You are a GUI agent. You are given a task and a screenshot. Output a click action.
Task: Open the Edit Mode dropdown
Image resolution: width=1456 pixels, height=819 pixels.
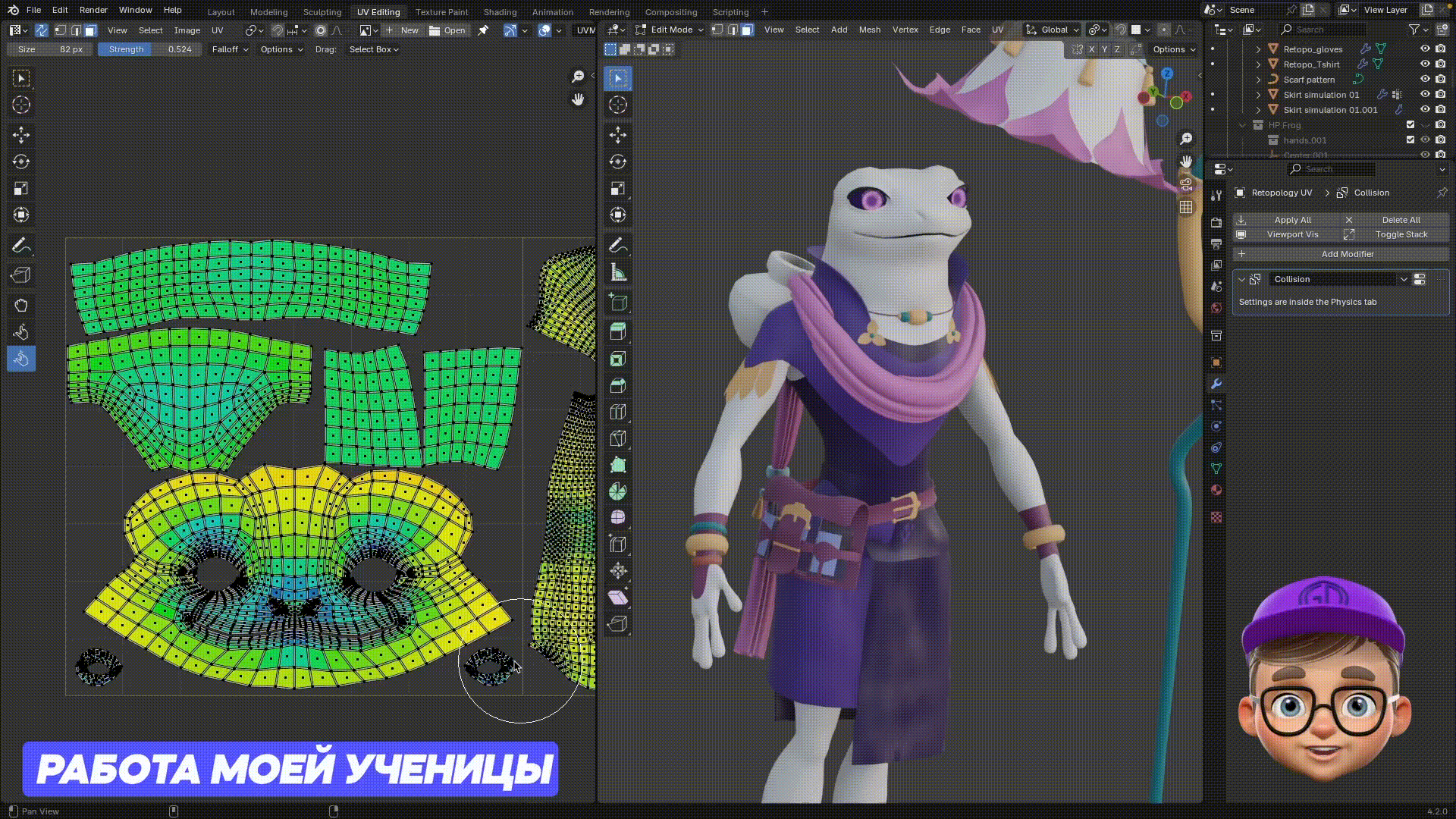(x=670, y=30)
